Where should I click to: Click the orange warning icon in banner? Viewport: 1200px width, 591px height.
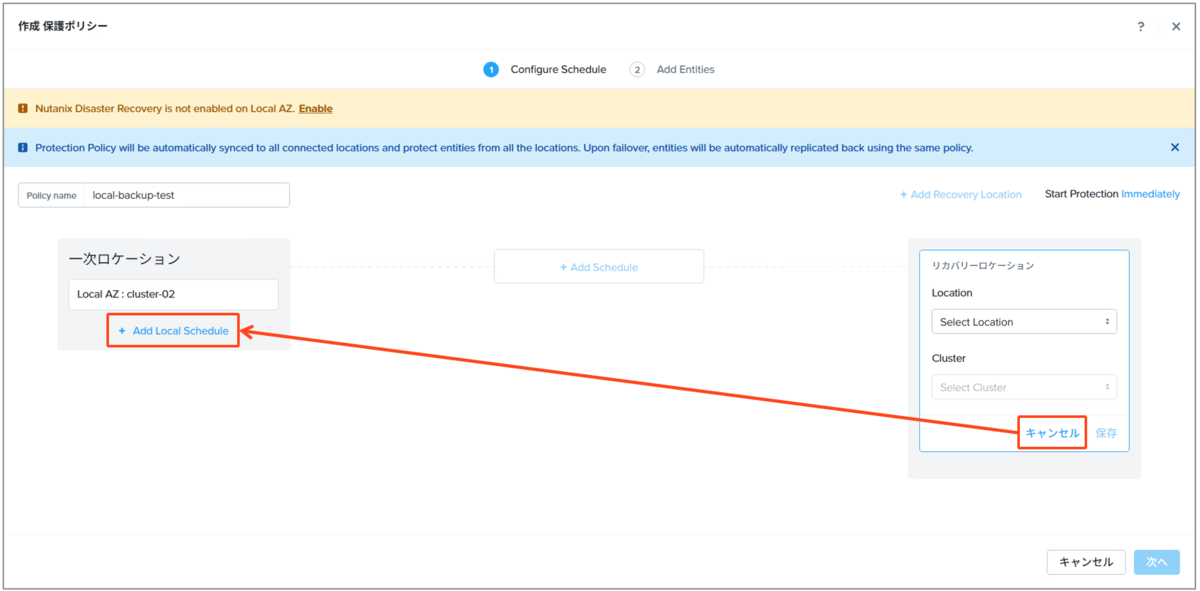pyautogui.click(x=23, y=108)
